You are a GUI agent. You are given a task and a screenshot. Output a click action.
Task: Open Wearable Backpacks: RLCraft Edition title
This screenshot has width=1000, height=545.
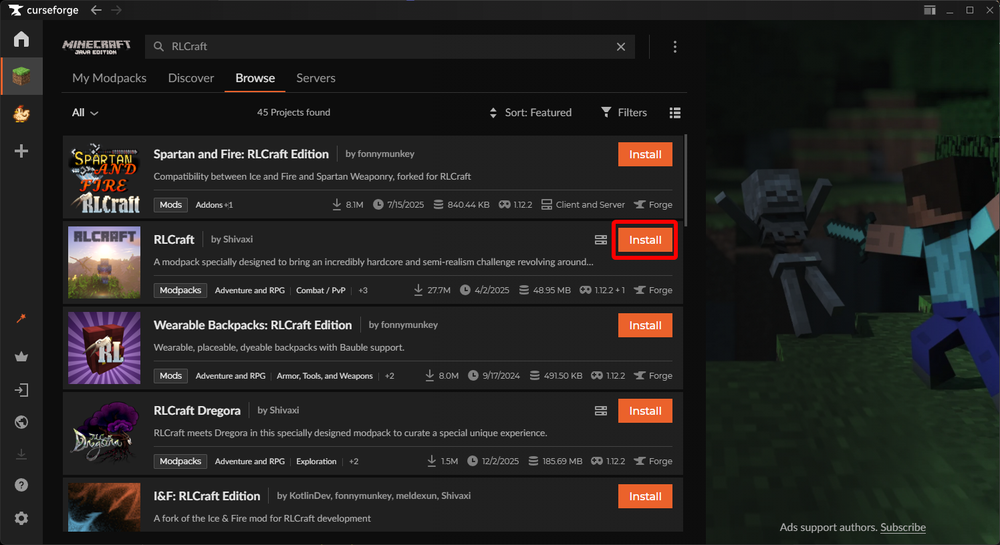[253, 325]
